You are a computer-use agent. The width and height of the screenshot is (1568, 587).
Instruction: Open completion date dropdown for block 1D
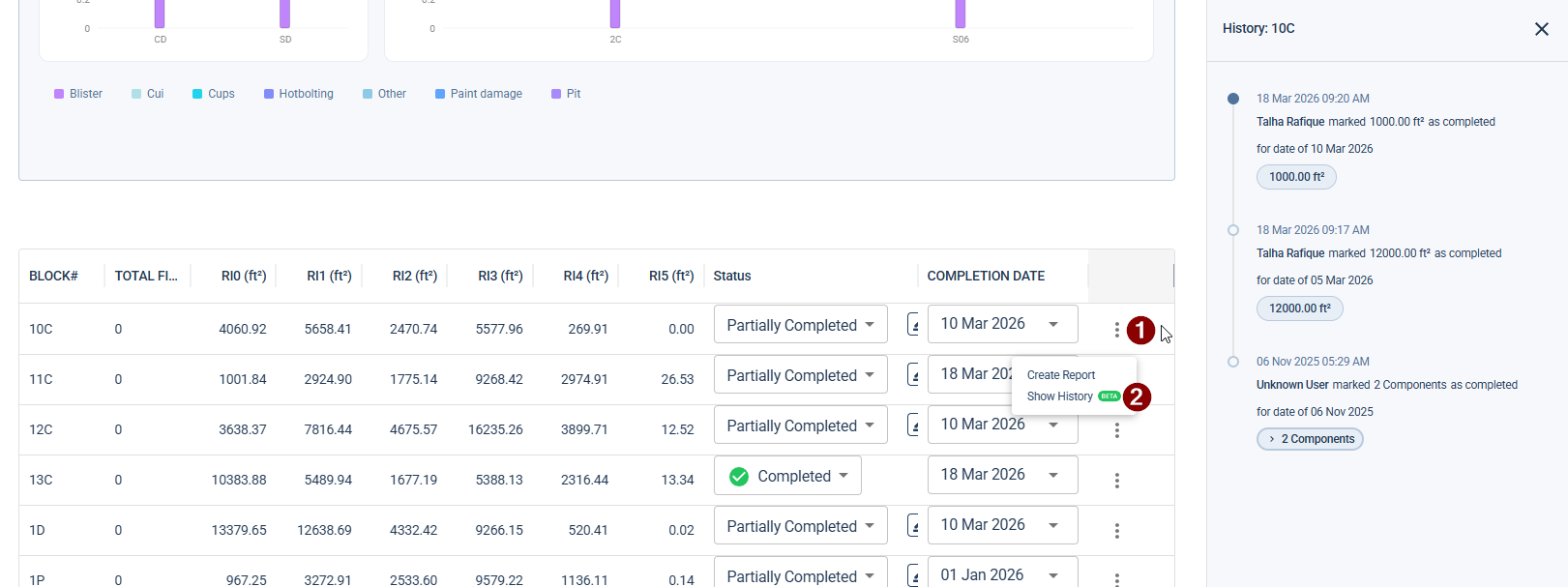(1002, 525)
